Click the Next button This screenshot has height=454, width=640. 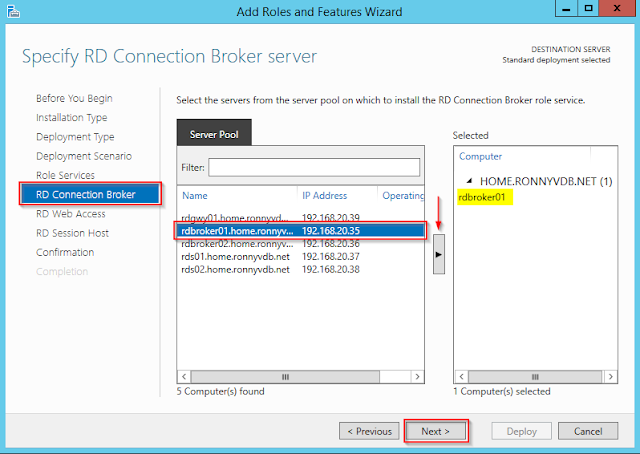(435, 431)
